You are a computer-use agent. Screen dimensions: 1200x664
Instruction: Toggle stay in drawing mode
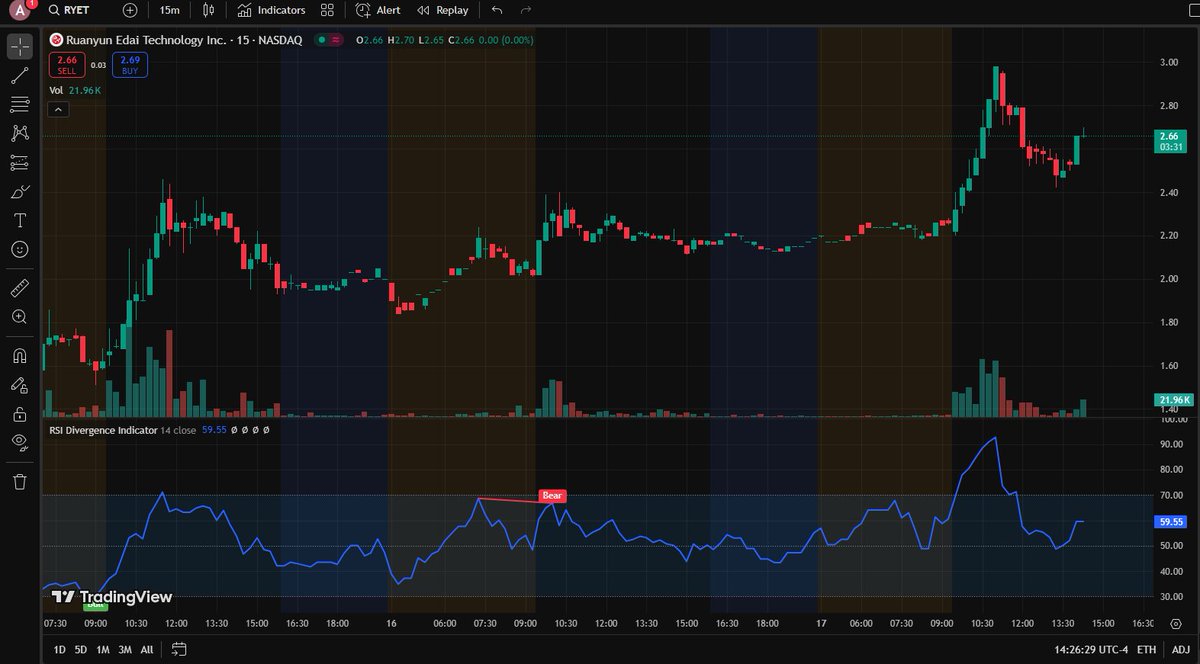(x=19, y=384)
